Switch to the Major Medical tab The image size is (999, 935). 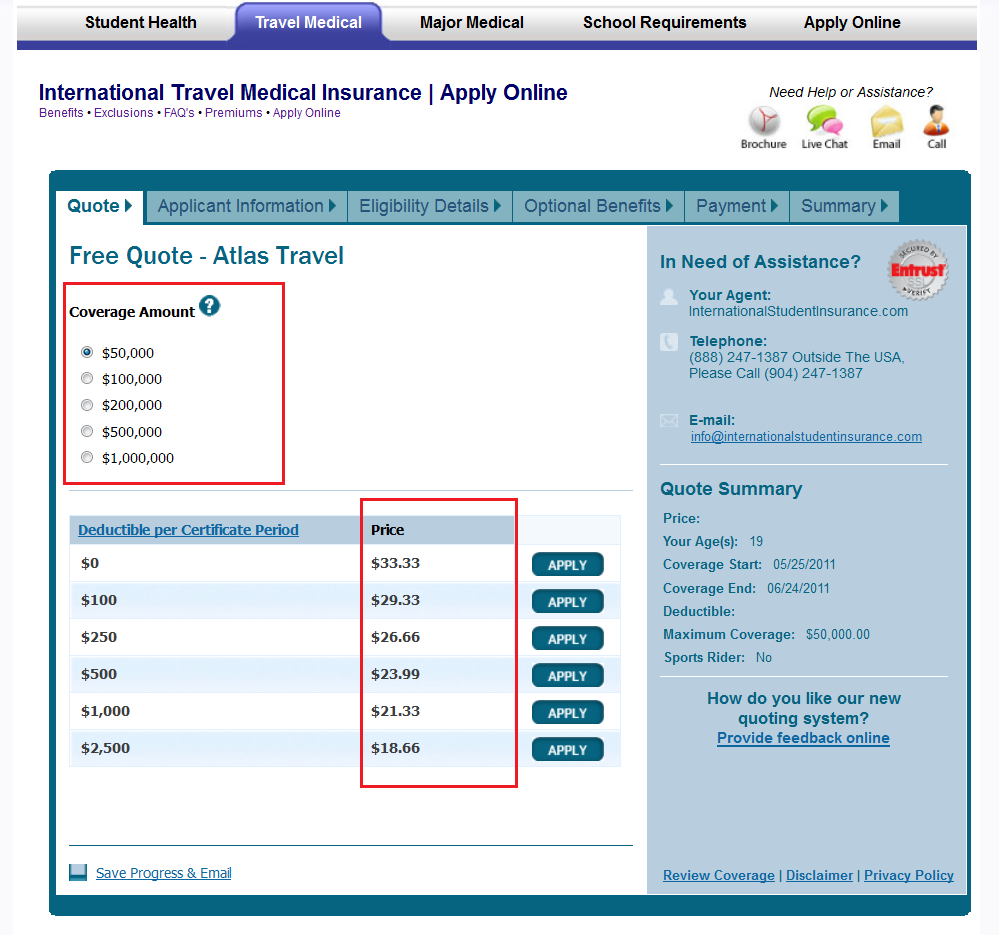471,21
